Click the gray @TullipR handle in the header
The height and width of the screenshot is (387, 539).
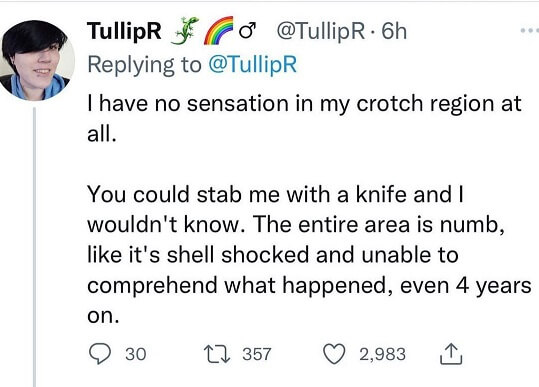(x=320, y=31)
